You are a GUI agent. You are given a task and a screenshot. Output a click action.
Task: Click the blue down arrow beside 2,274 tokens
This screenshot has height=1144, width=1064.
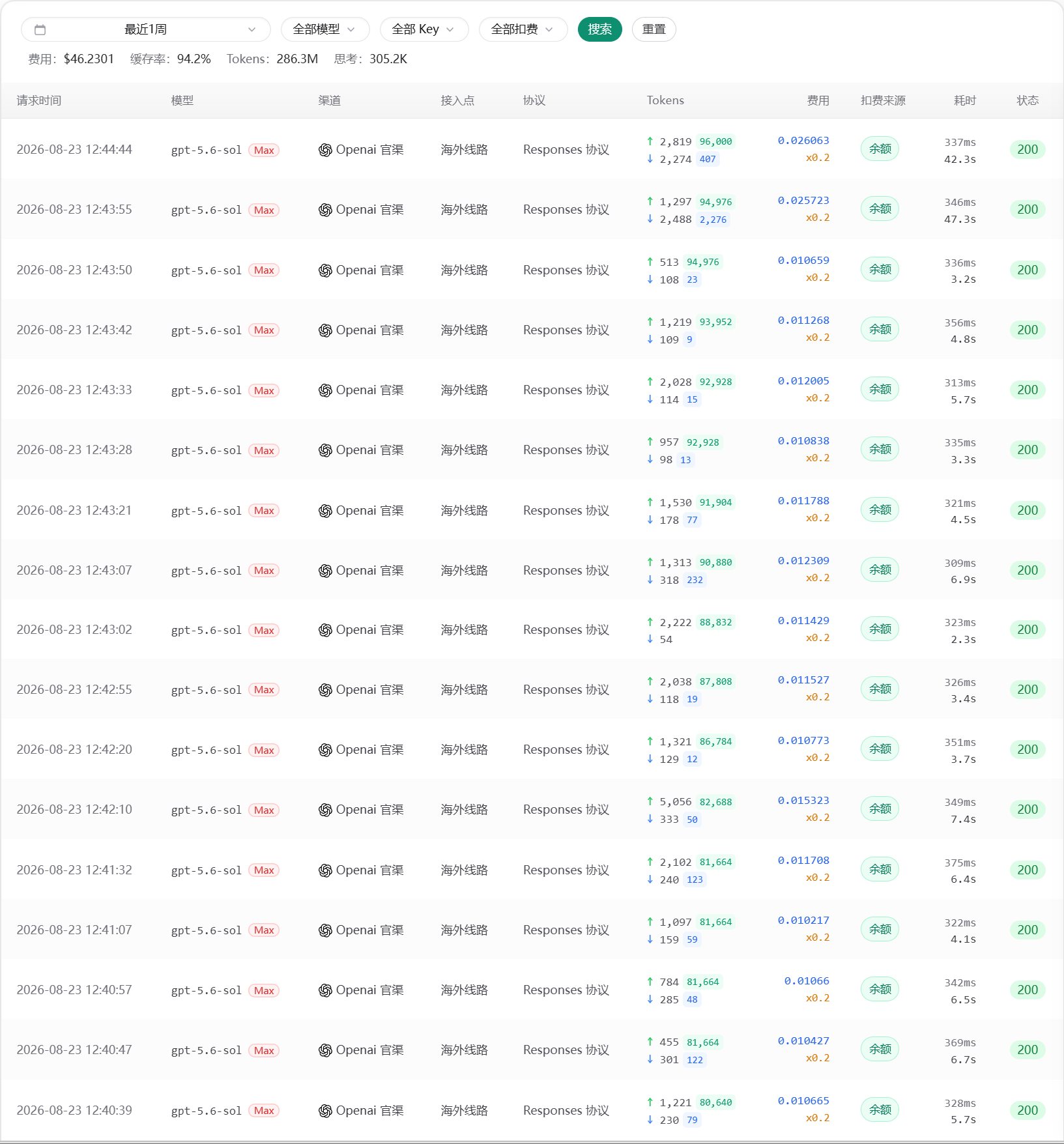click(x=650, y=159)
